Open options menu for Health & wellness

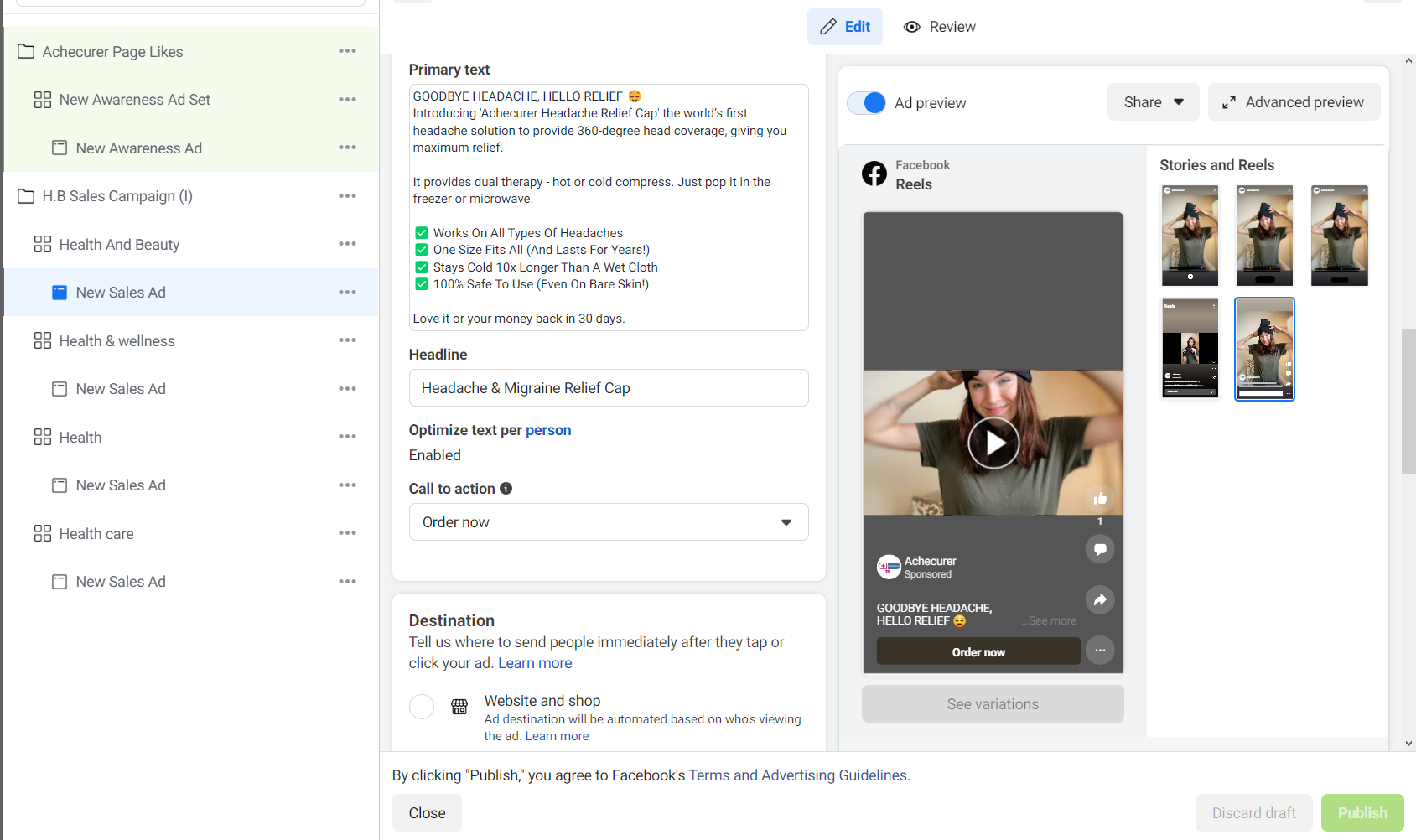coord(347,340)
